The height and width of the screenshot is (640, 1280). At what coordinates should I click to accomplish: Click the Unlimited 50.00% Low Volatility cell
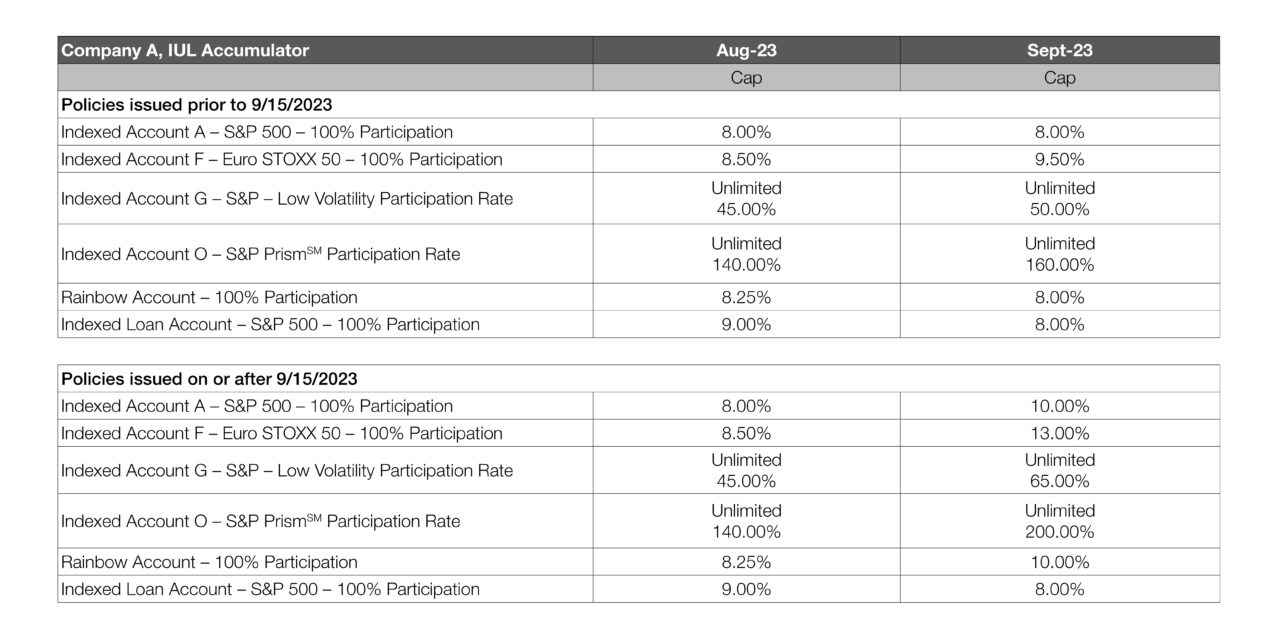1059,198
